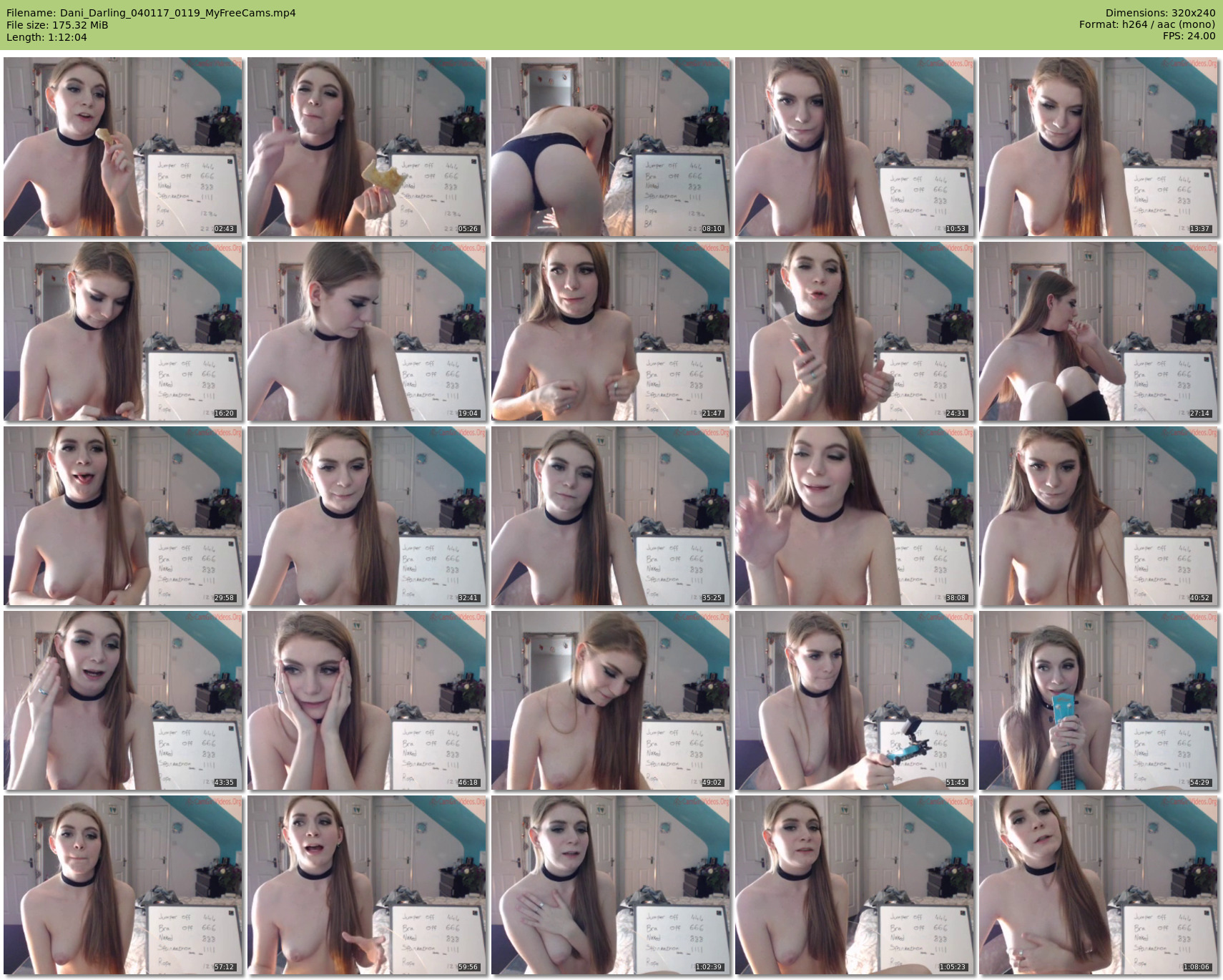Viewport: 1223px width, 980px height.
Task: Click the Filename text in the header
Action: click(x=151, y=13)
